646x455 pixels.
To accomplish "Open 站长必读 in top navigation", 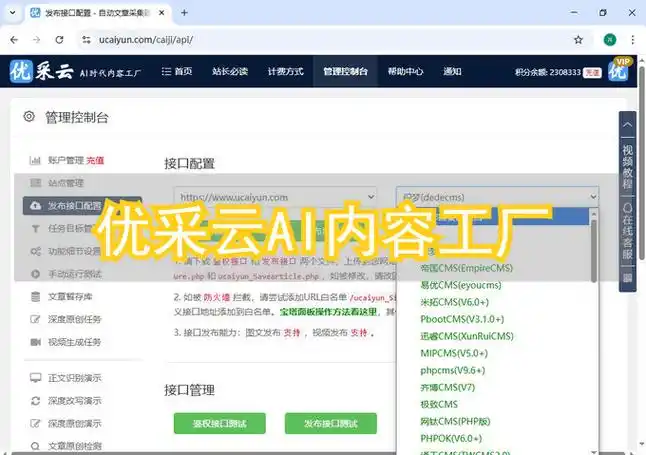I will pyautogui.click(x=230, y=71).
